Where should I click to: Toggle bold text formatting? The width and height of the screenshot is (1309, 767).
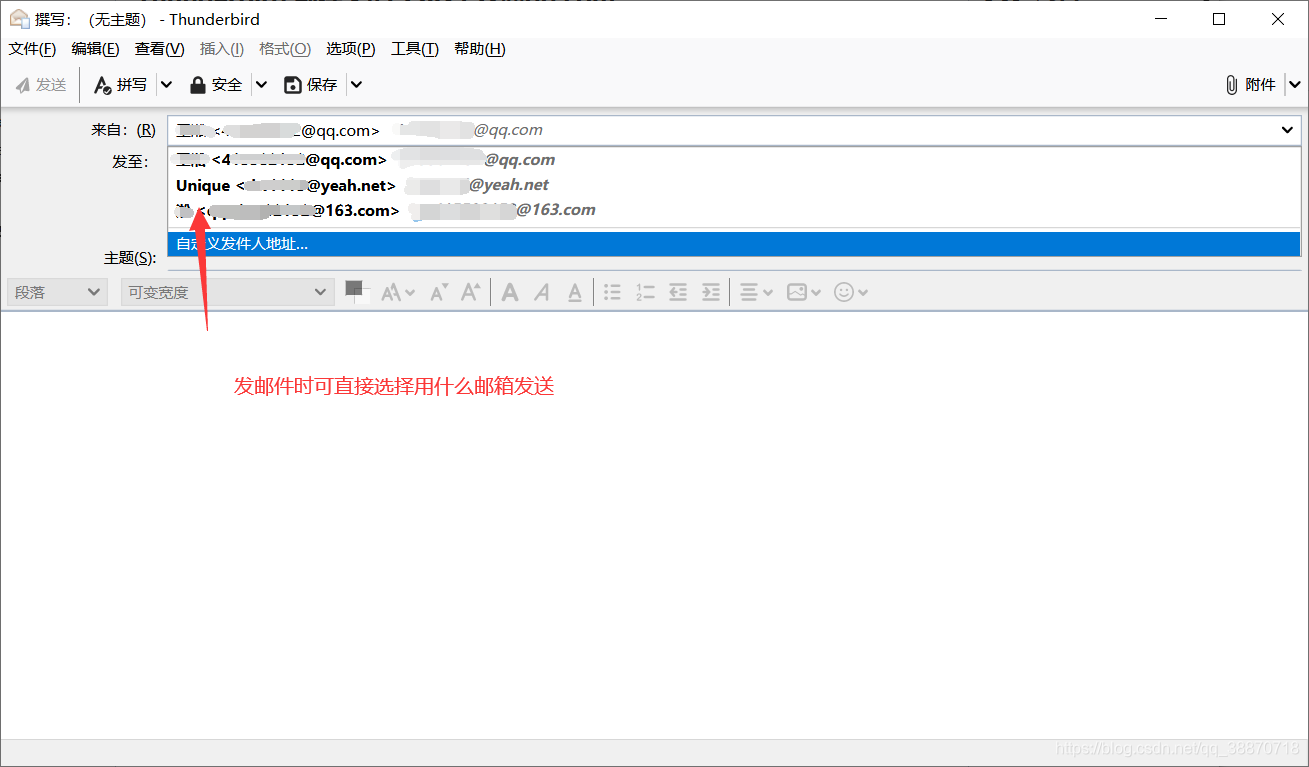point(510,292)
